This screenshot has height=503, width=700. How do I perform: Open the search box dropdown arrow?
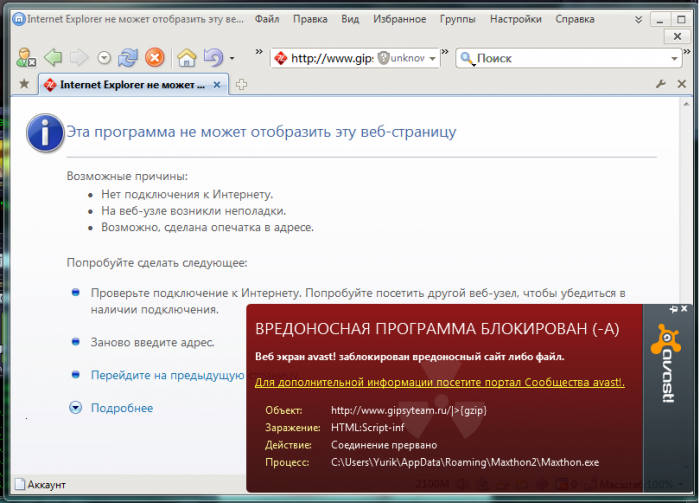click(674, 58)
